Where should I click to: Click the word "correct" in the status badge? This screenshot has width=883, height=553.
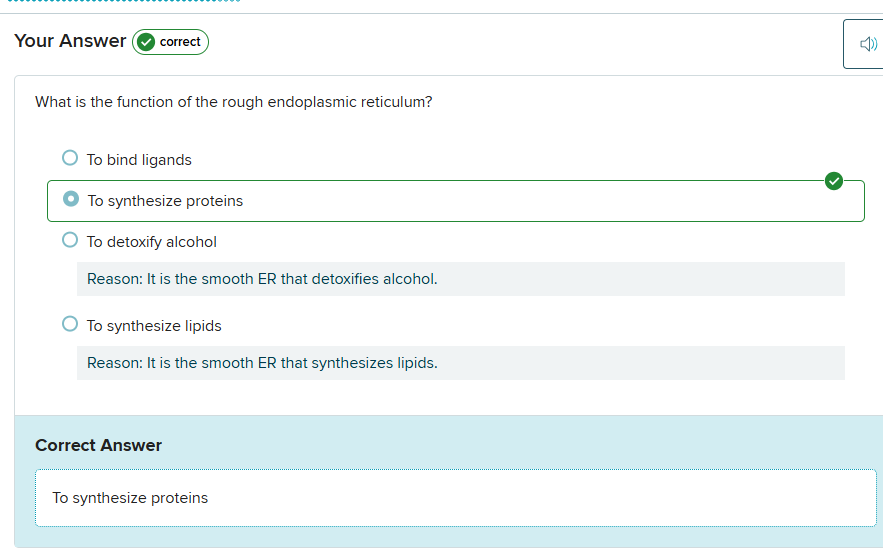tap(180, 42)
